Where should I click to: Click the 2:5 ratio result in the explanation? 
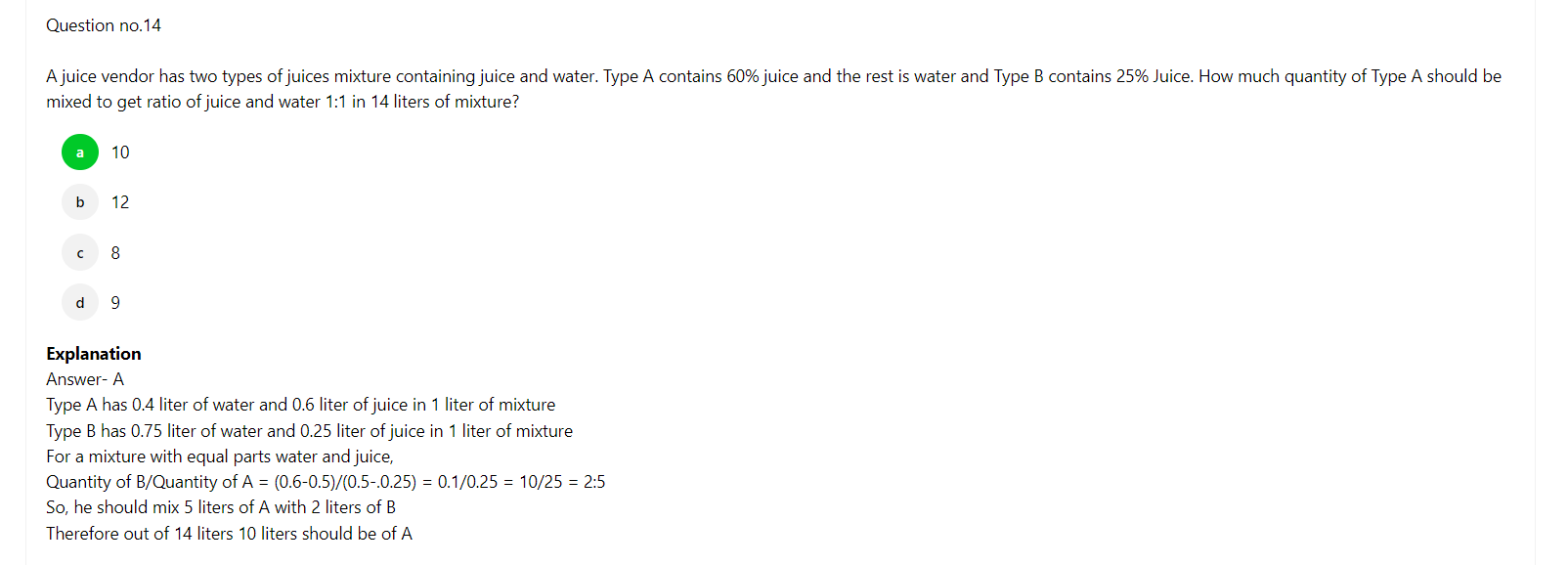point(594,482)
